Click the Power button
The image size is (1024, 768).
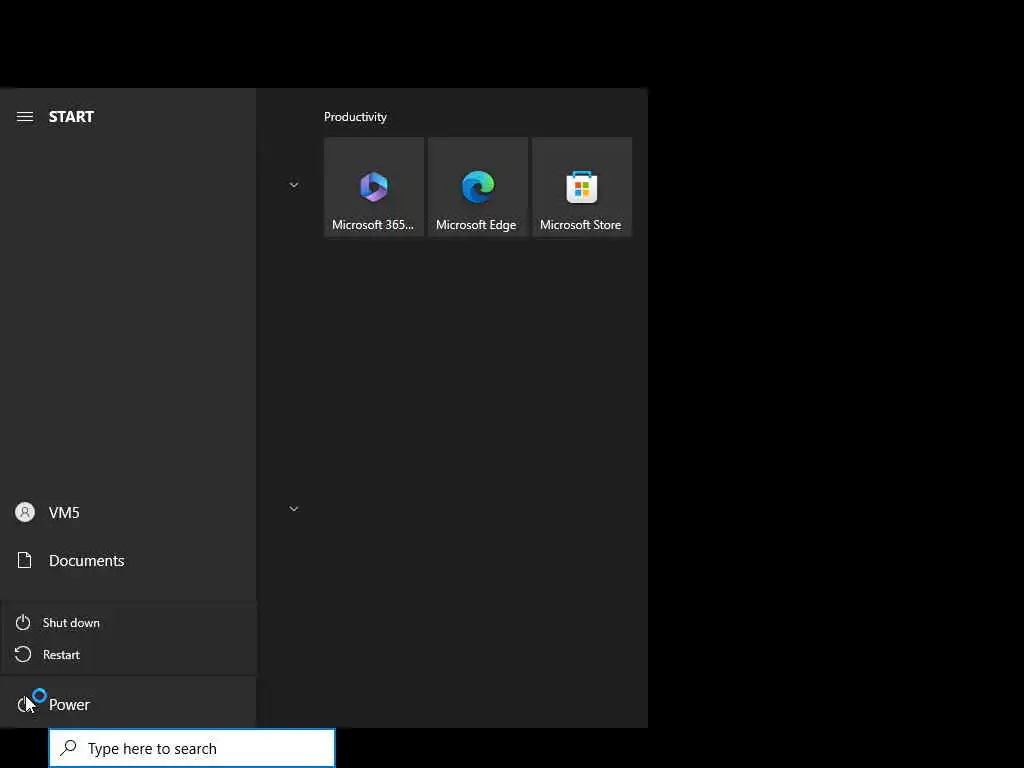(128, 704)
